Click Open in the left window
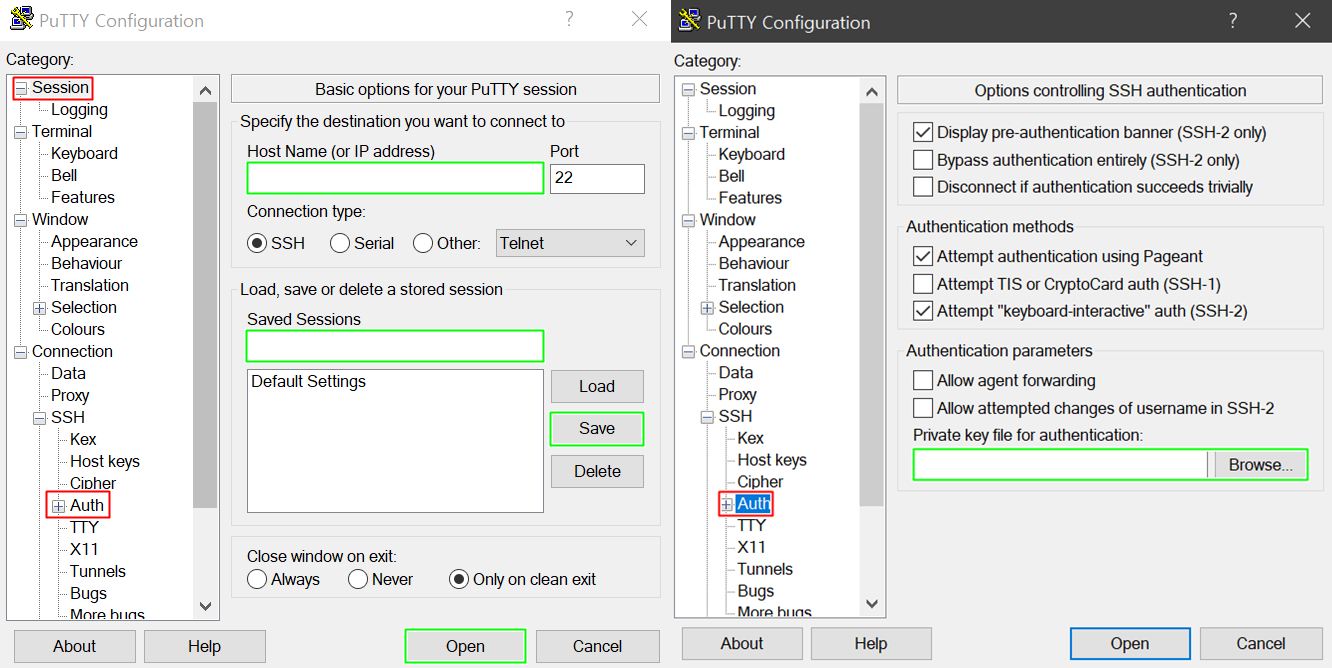Viewport: 1332px width, 668px height. (x=465, y=646)
